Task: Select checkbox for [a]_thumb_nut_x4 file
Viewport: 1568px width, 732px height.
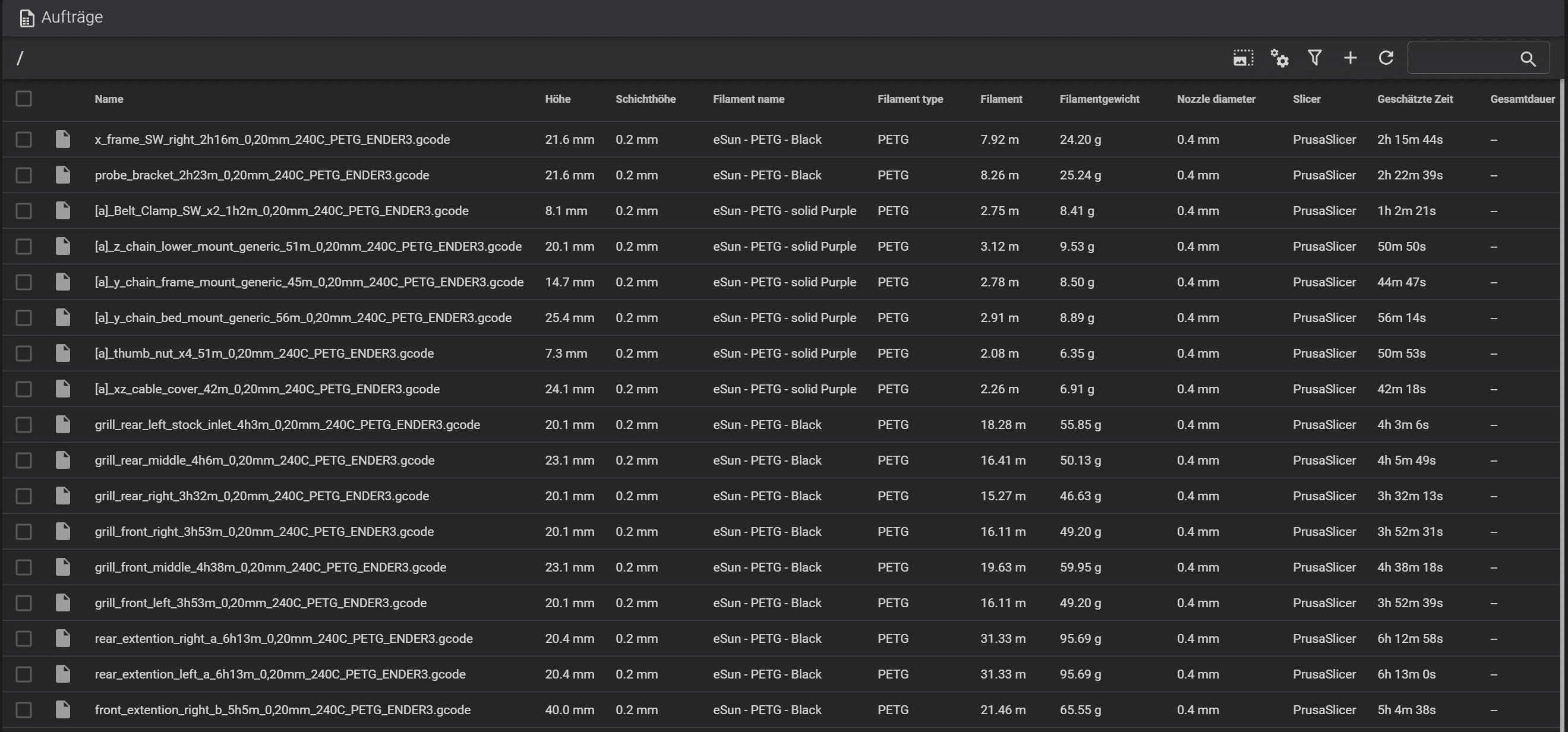Action: tap(24, 354)
